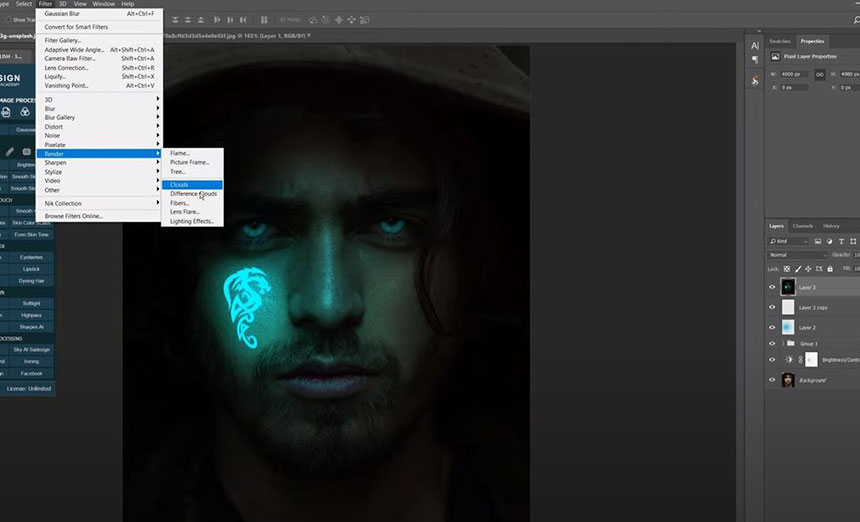Click the adjustment layer filter icon
Screen dimensions: 860x522
pyautogui.click(x=830, y=241)
